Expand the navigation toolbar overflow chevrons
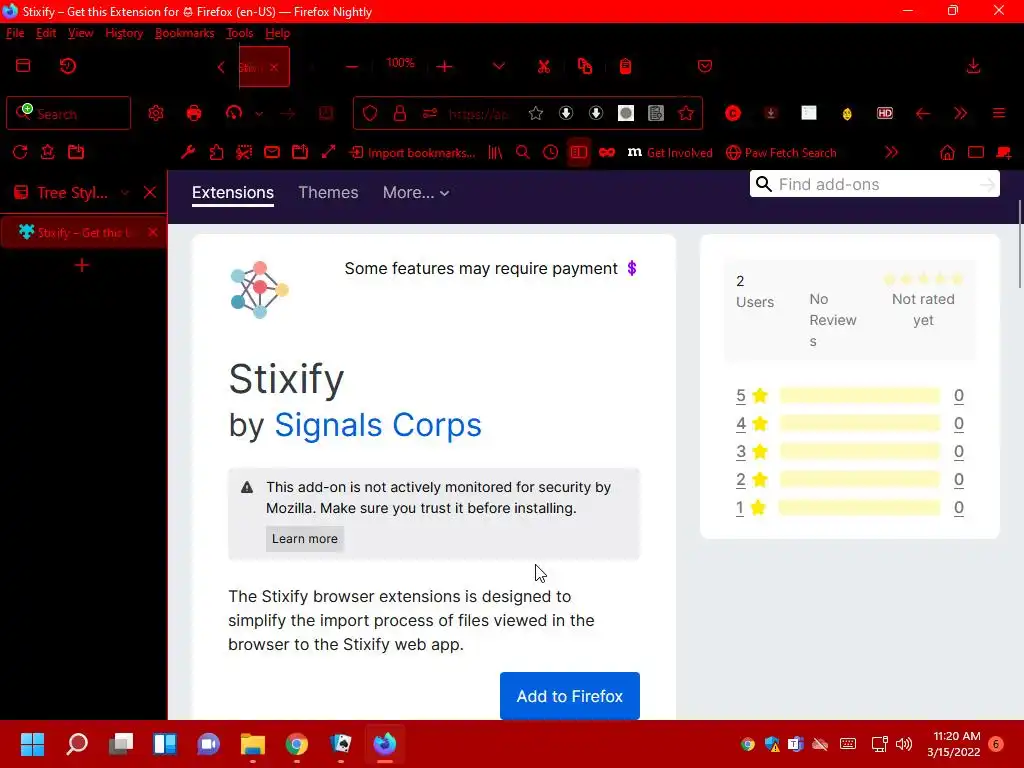 (x=960, y=114)
